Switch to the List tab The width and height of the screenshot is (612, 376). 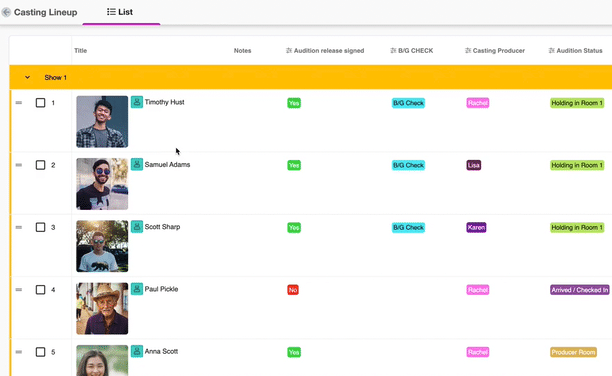[x=120, y=12]
